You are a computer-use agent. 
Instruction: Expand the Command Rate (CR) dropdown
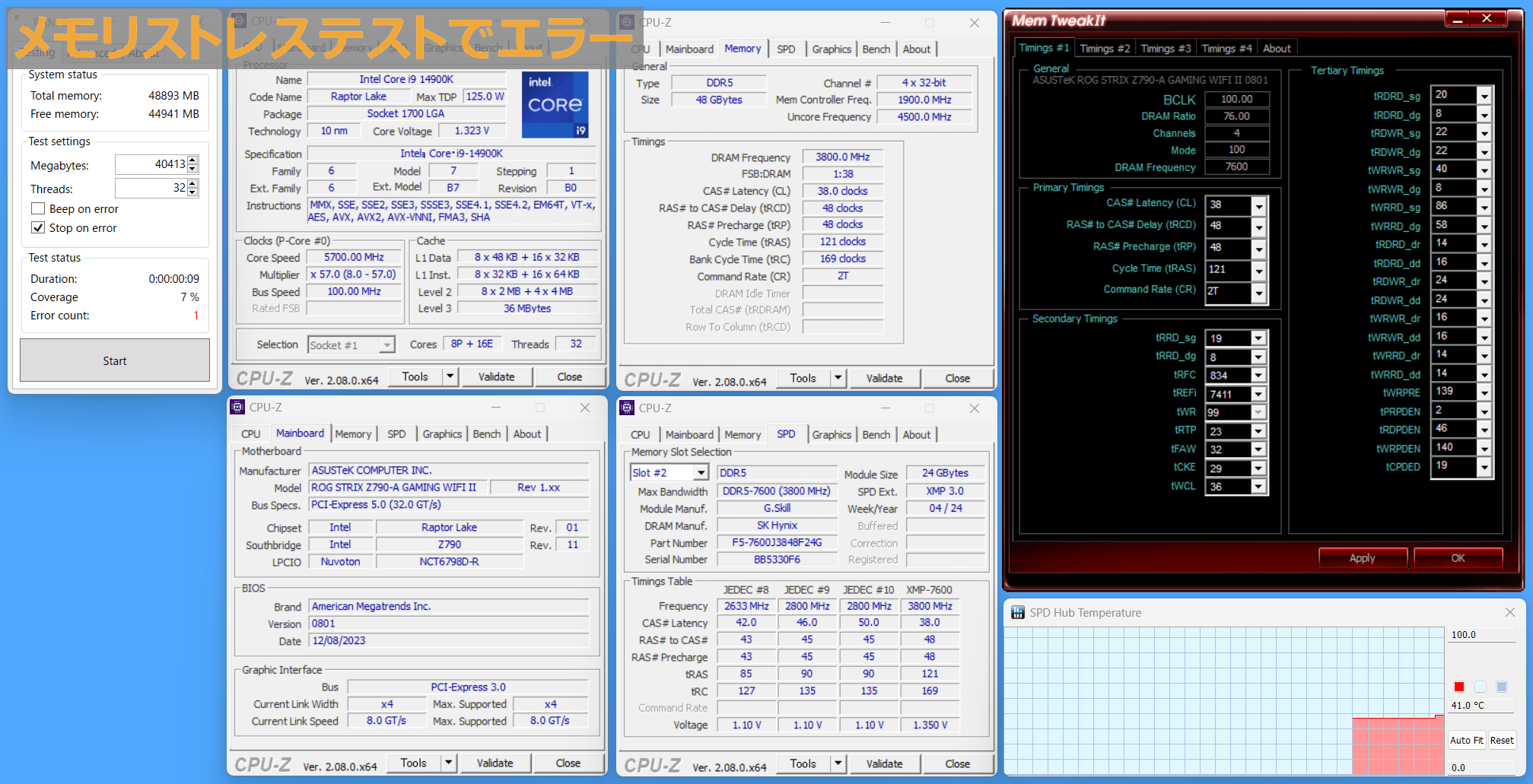tap(1259, 292)
